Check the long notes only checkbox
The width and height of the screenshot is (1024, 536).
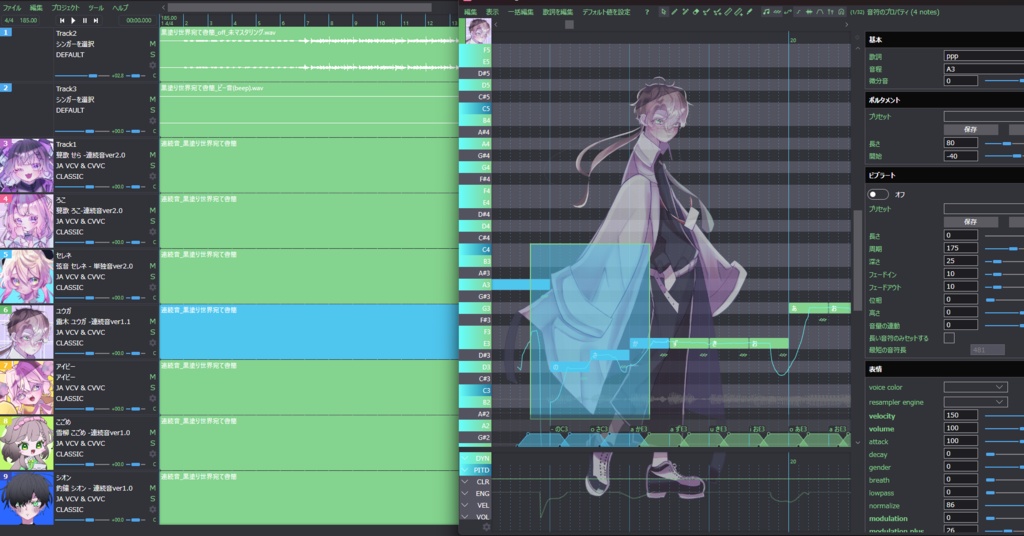(x=949, y=338)
